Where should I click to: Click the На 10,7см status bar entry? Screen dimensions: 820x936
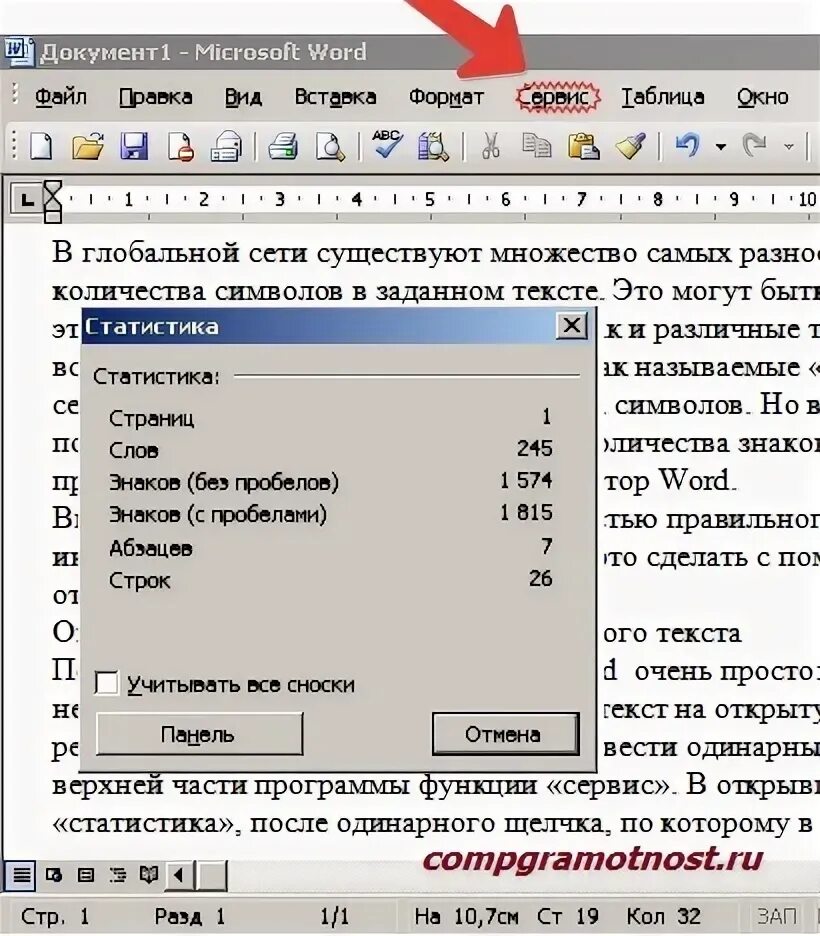(x=466, y=916)
